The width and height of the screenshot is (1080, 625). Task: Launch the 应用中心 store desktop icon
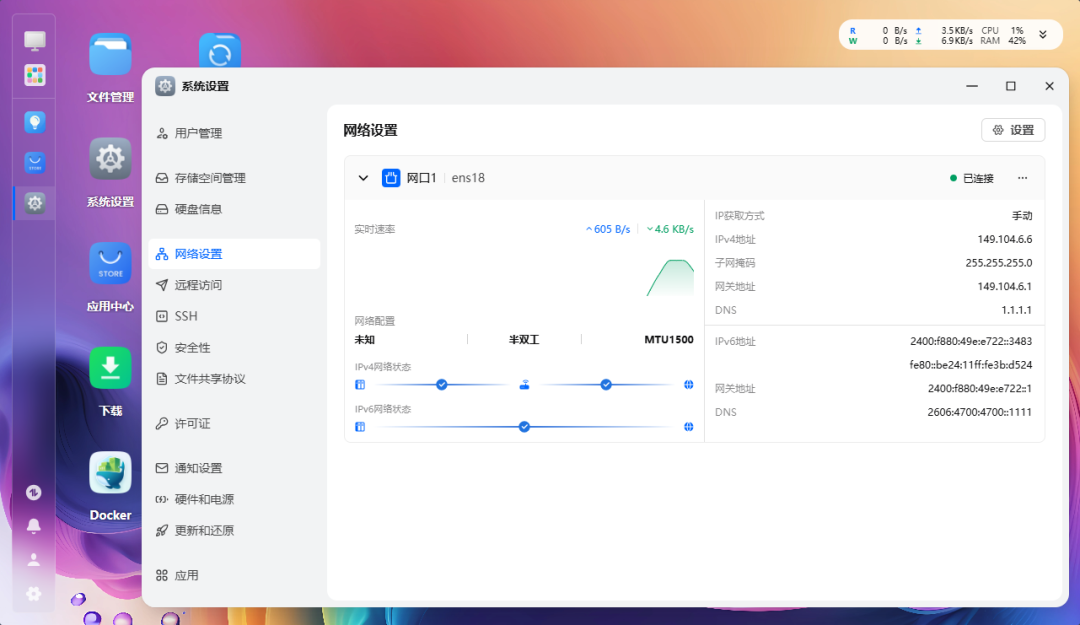point(110,264)
